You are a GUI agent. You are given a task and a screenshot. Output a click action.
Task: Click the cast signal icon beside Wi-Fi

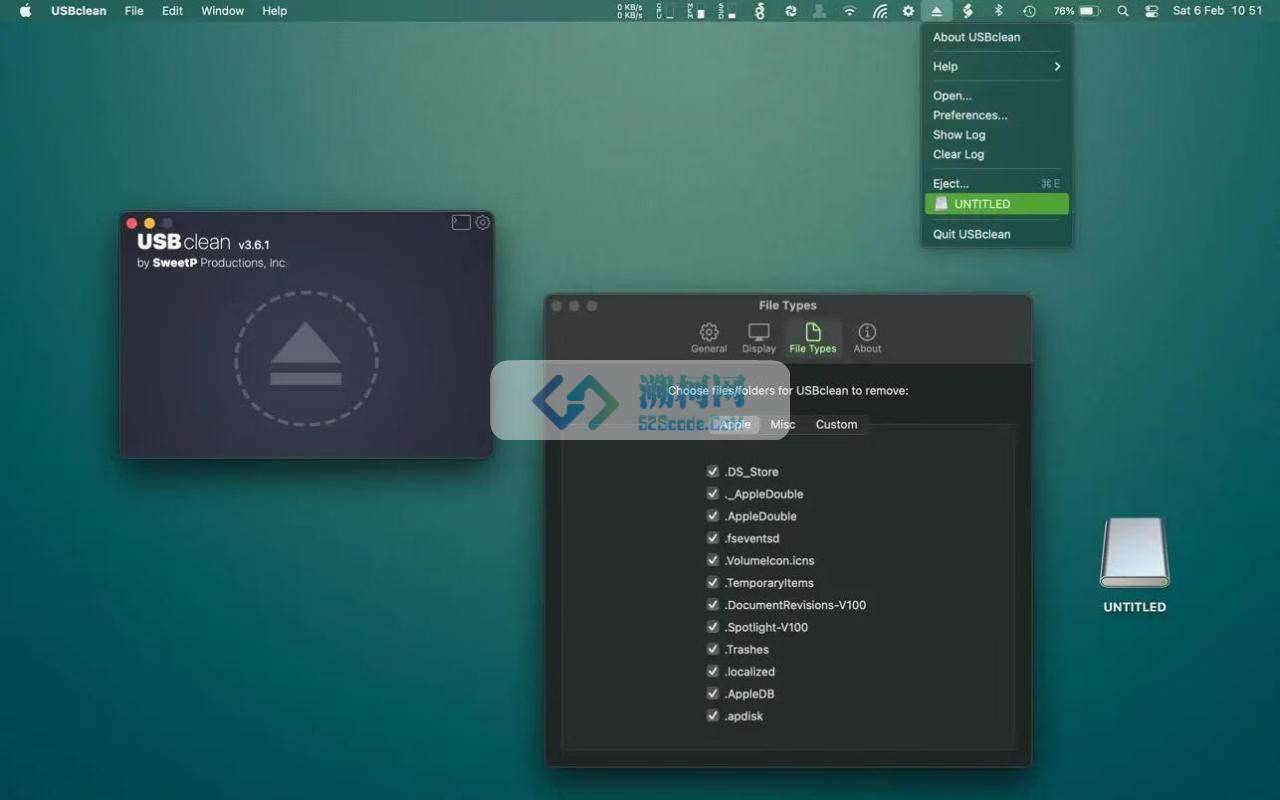click(880, 11)
